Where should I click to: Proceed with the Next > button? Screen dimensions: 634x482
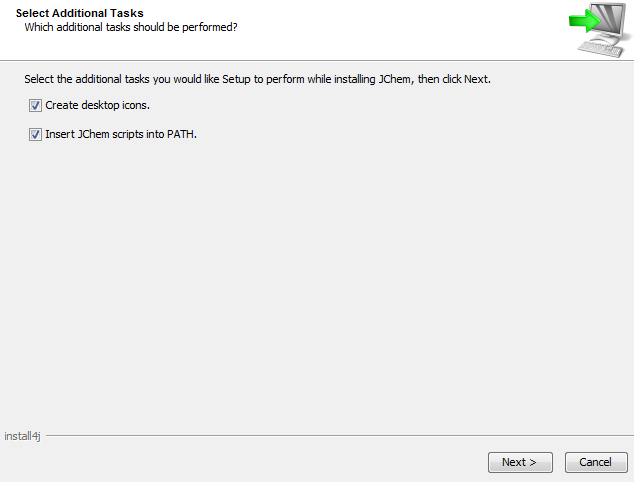pyautogui.click(x=520, y=462)
